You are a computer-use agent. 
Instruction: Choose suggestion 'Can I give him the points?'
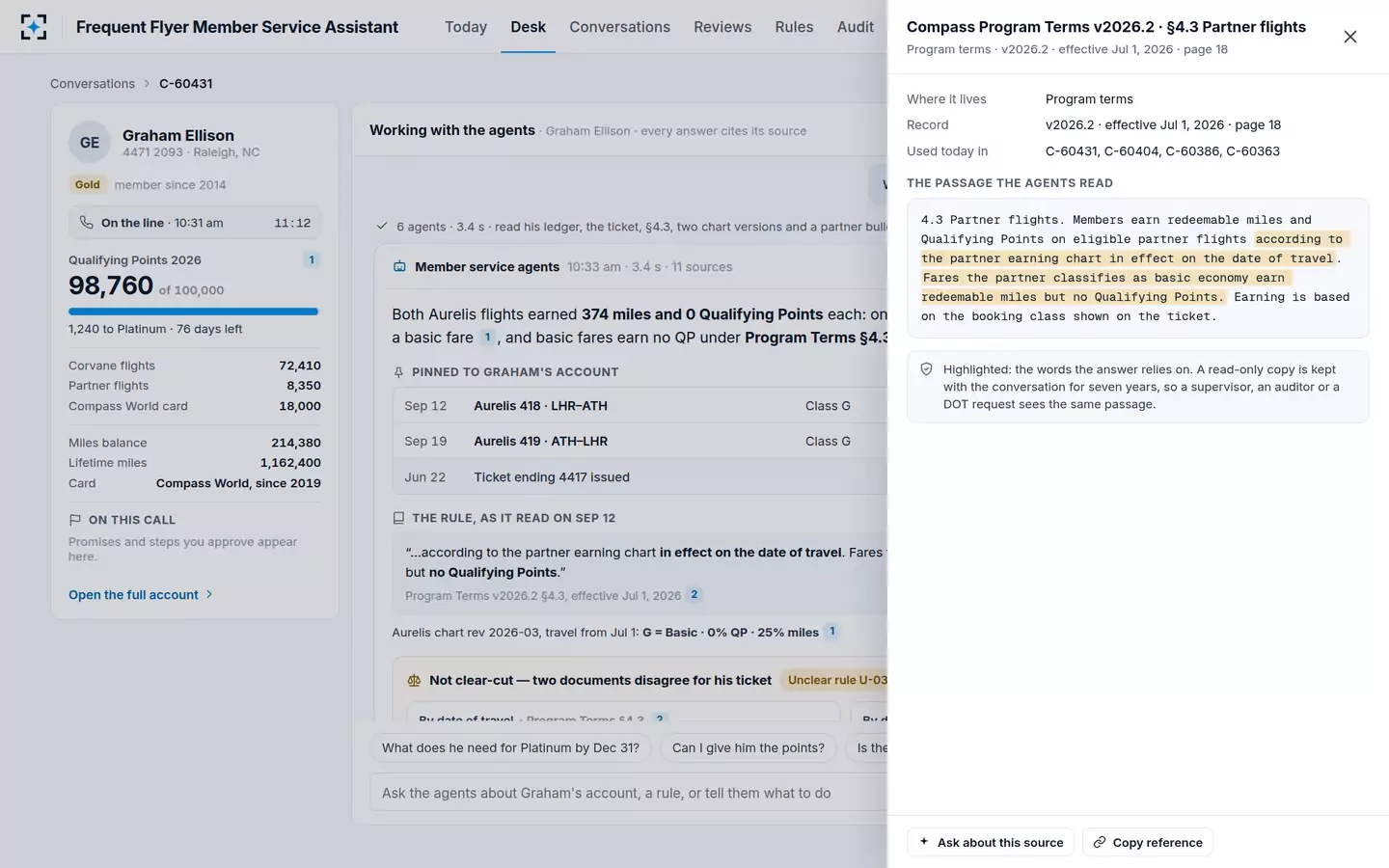point(749,747)
